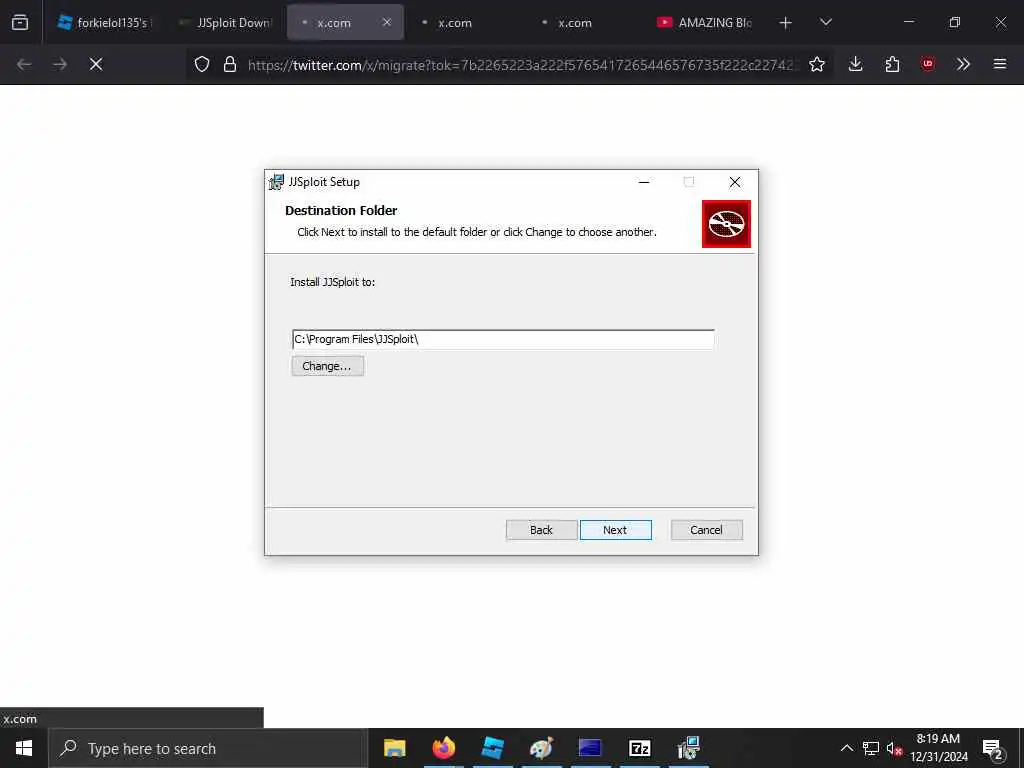1024x768 pixels.
Task: Open uBlock Origin extension icon
Action: coord(928,64)
